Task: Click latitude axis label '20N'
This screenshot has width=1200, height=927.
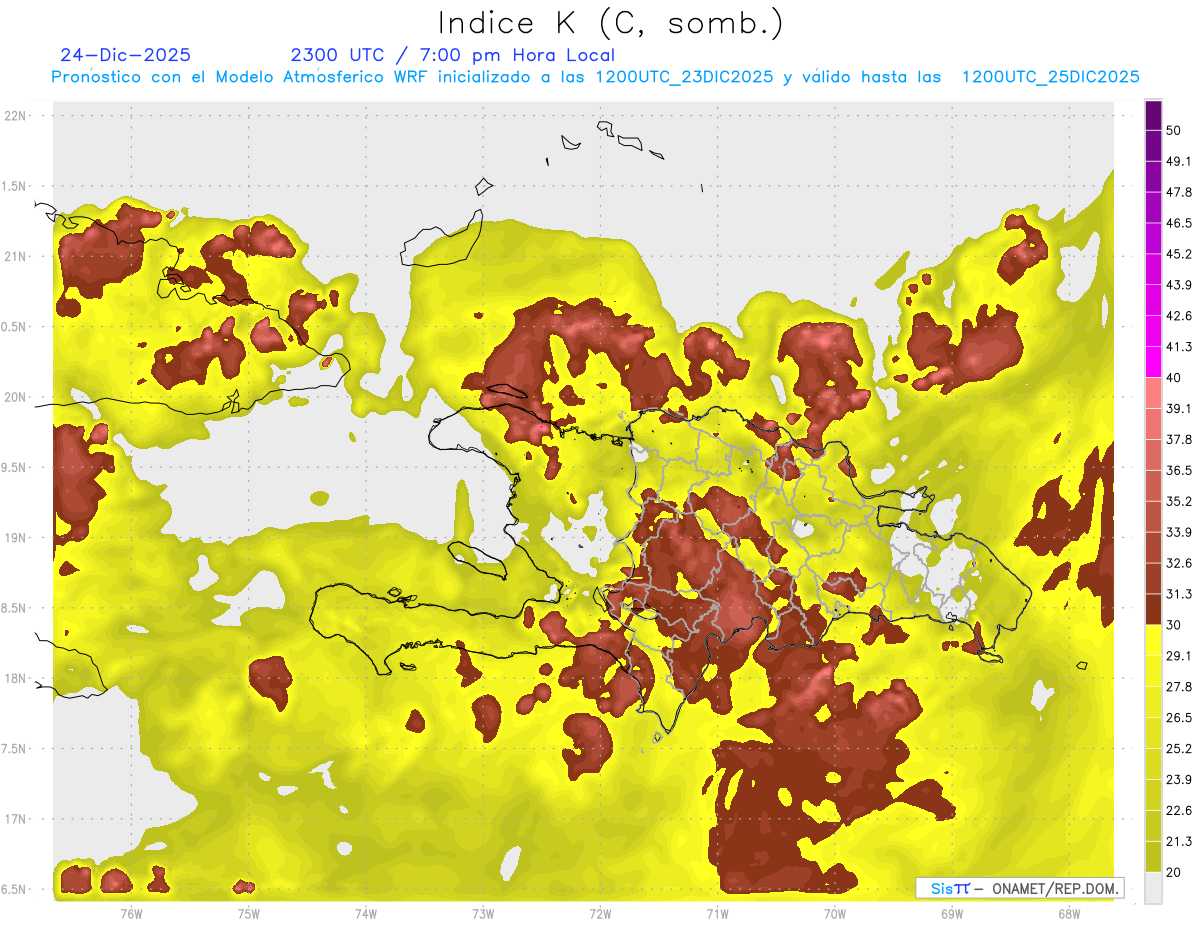Action: pos(15,397)
